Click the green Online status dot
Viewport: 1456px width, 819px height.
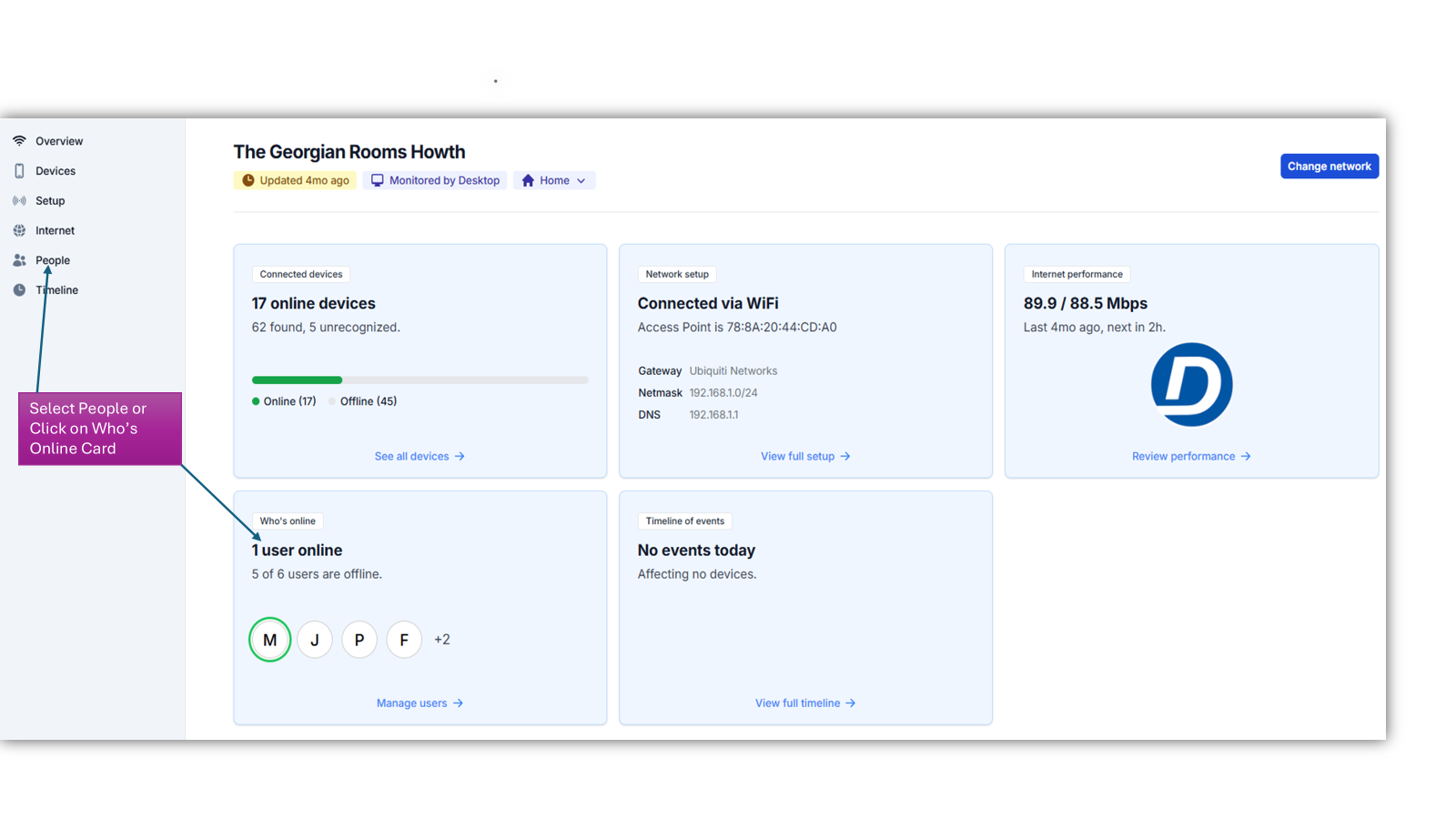(255, 400)
